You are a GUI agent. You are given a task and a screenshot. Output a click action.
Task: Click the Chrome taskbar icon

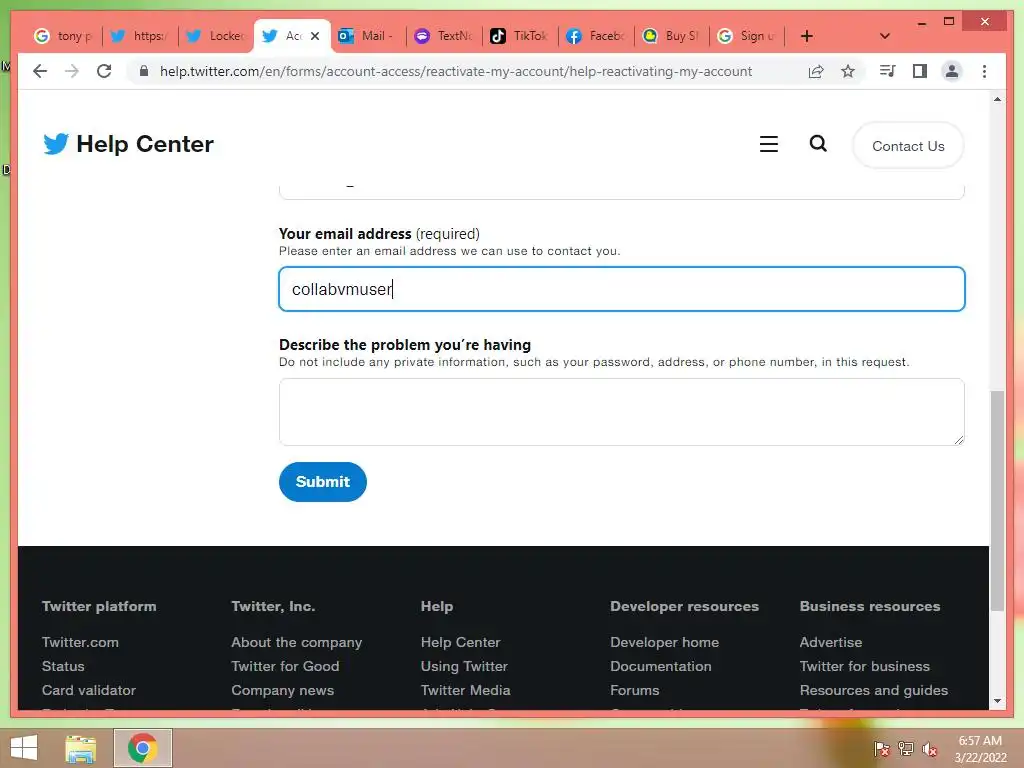(143, 748)
